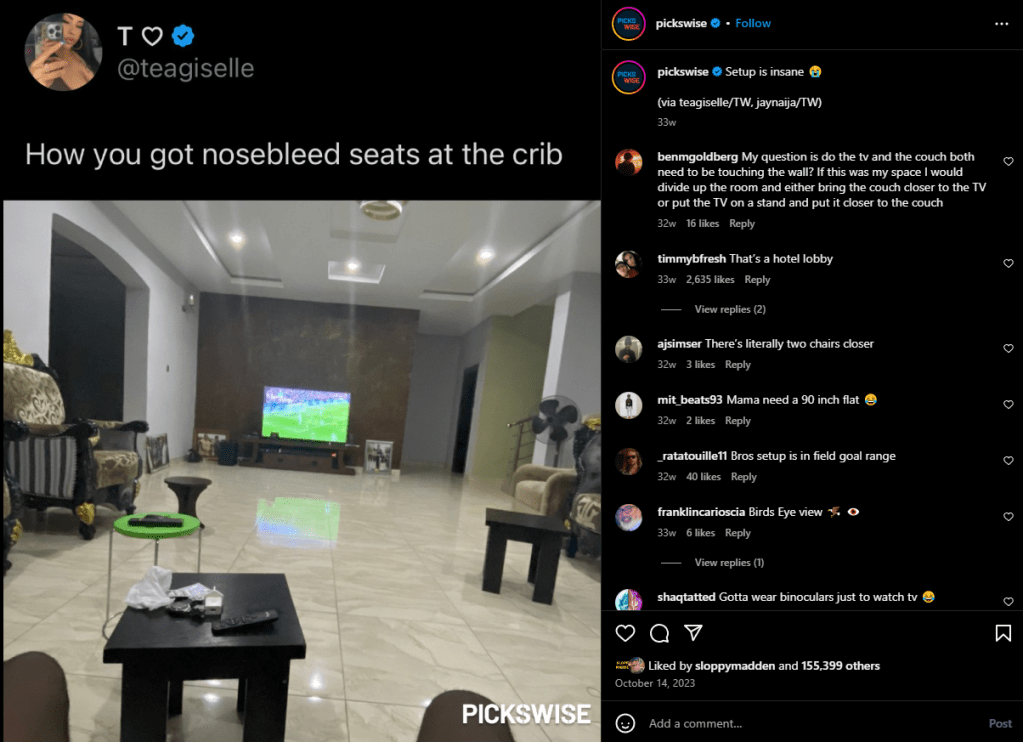Like benmgoldberg's comment with the heart

1008,161
